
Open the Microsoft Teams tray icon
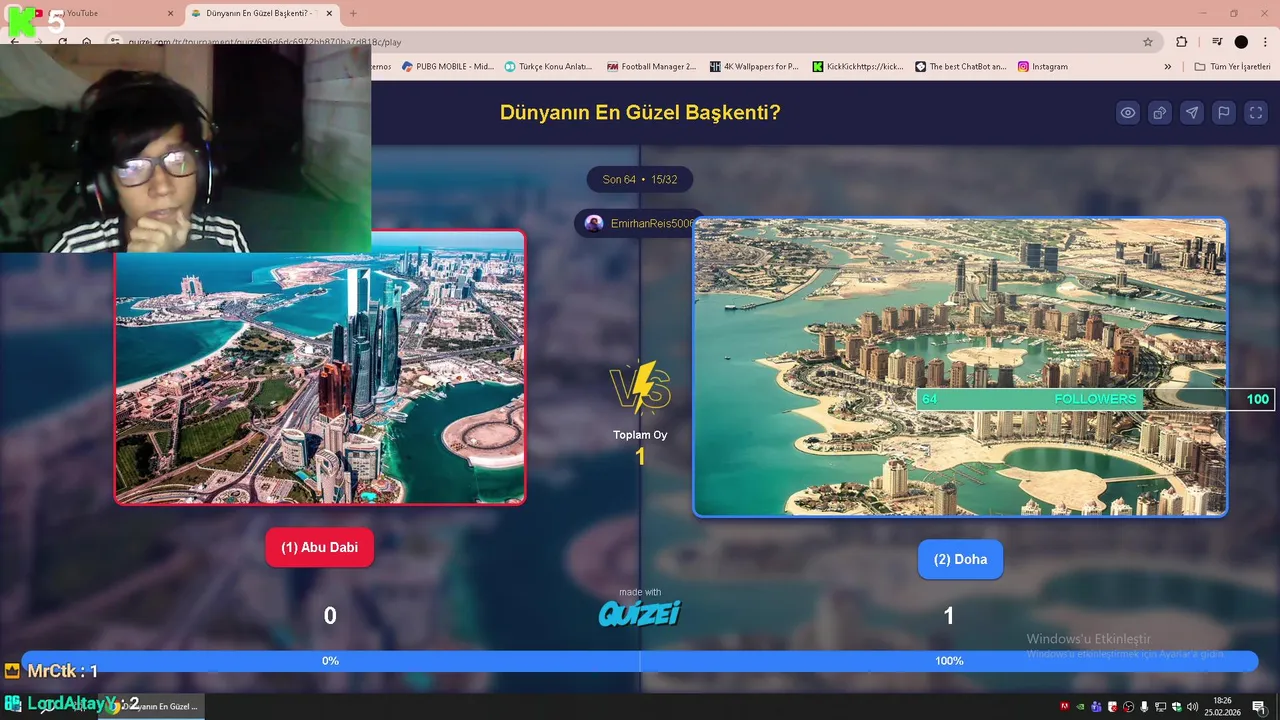tap(1096, 707)
